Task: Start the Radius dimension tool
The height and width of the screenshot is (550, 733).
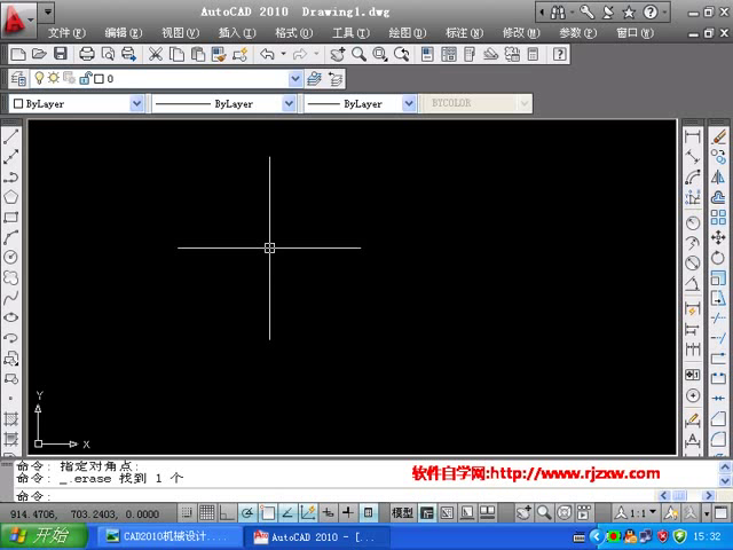Action: tap(693, 222)
